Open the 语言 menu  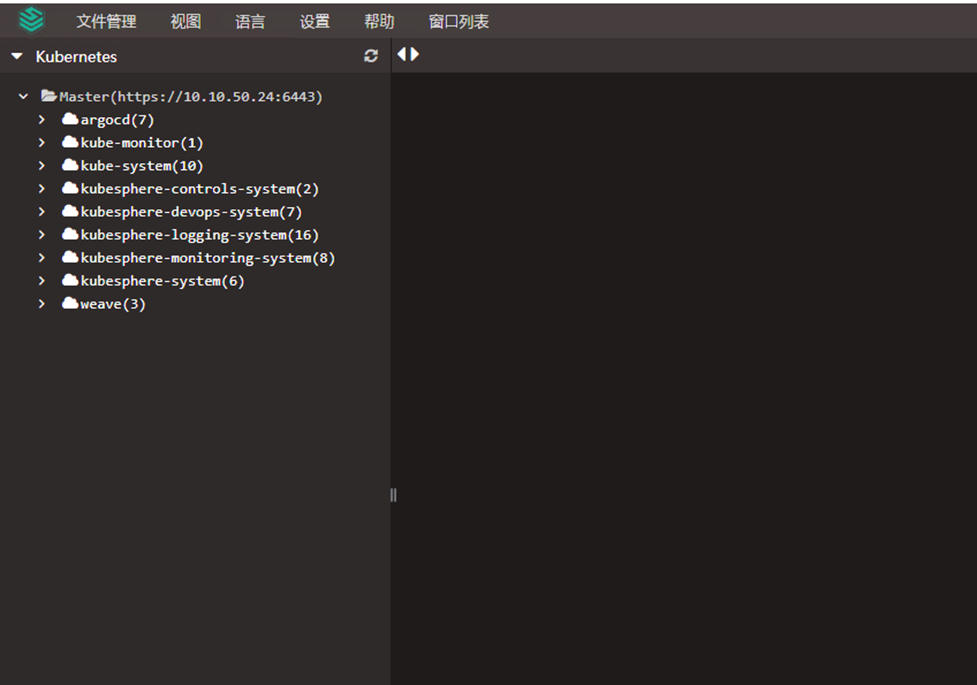[250, 22]
